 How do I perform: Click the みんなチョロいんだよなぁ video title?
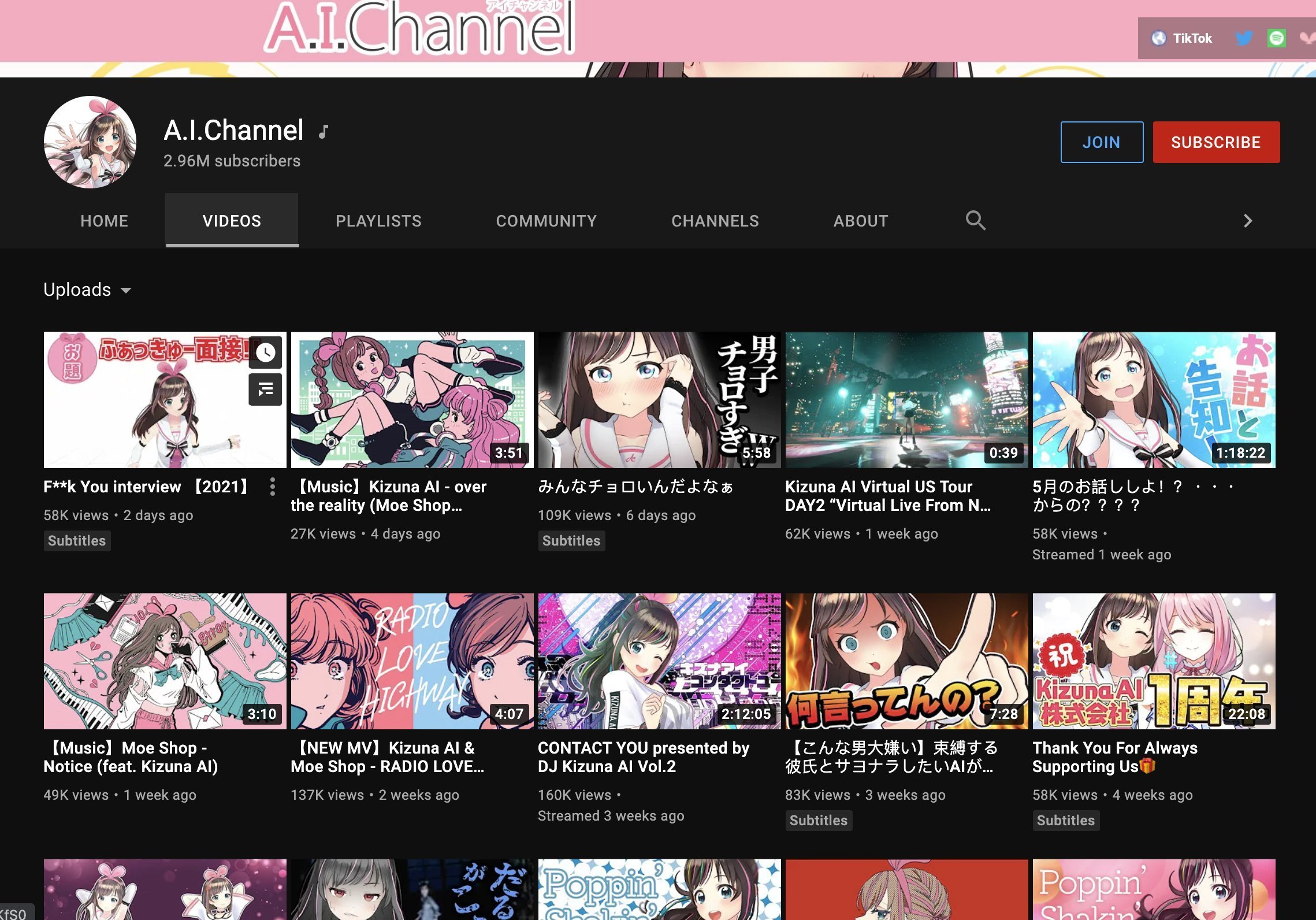pos(635,487)
